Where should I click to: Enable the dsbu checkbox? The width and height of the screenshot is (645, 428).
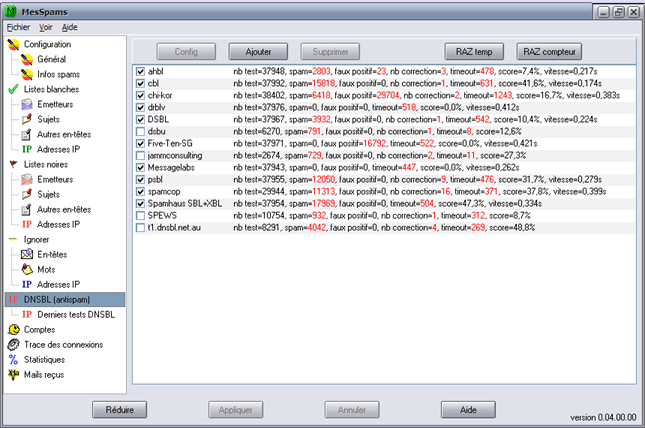click(x=140, y=131)
